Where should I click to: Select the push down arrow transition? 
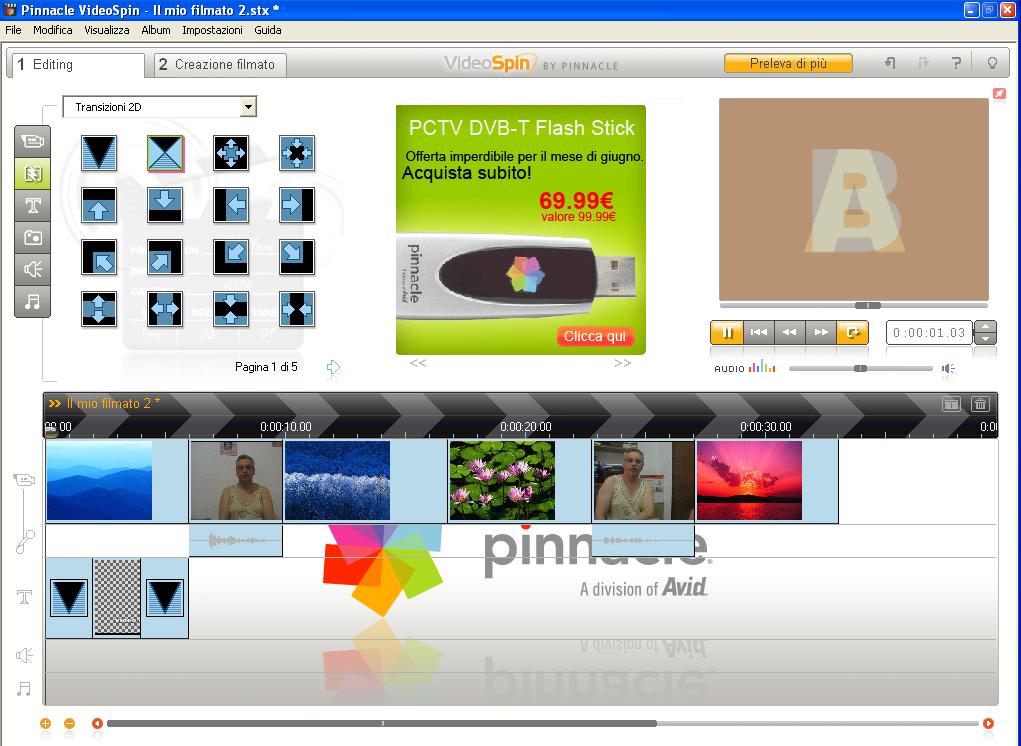tap(165, 205)
